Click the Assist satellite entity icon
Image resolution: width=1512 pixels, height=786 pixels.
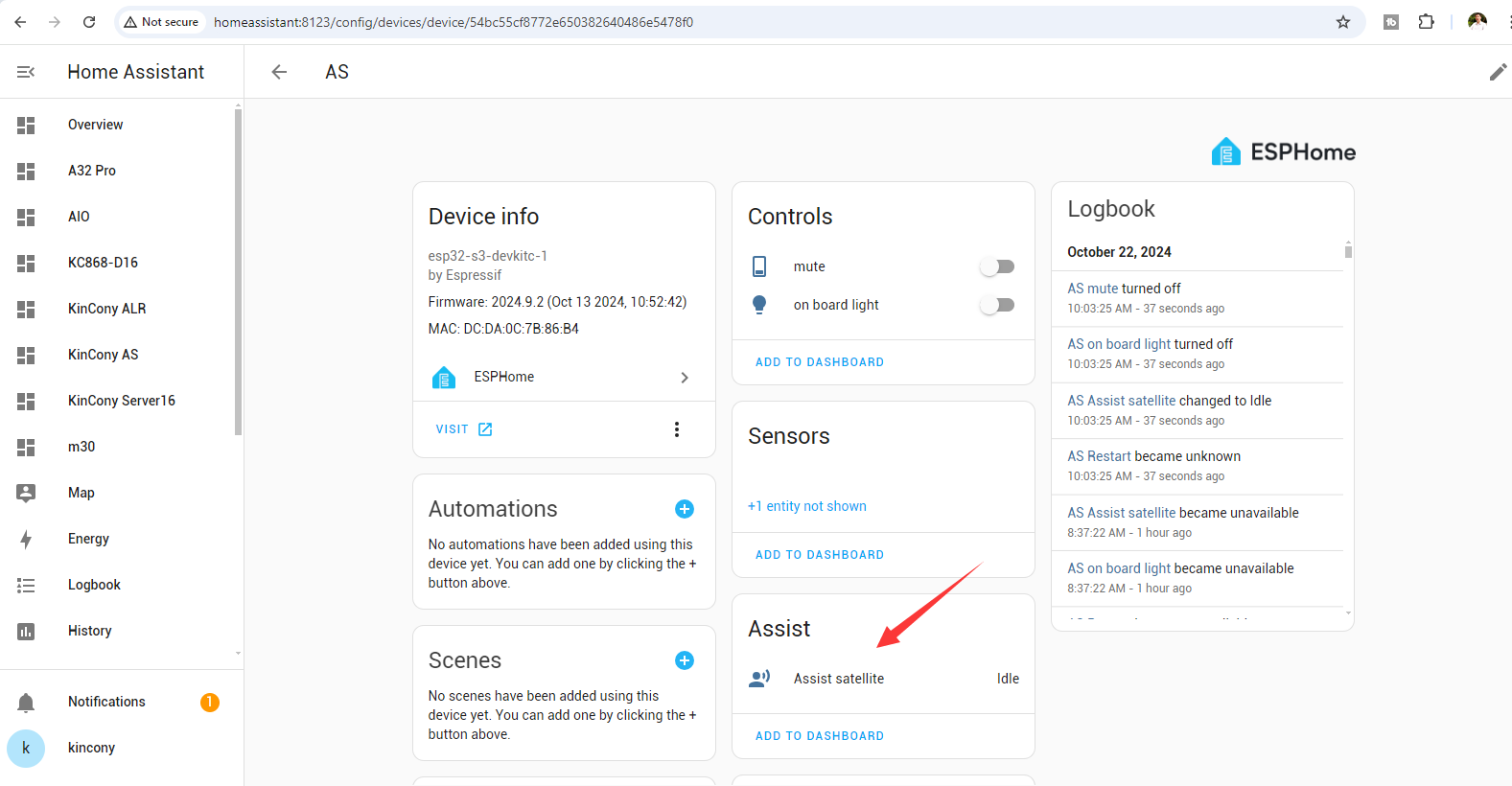click(x=759, y=679)
